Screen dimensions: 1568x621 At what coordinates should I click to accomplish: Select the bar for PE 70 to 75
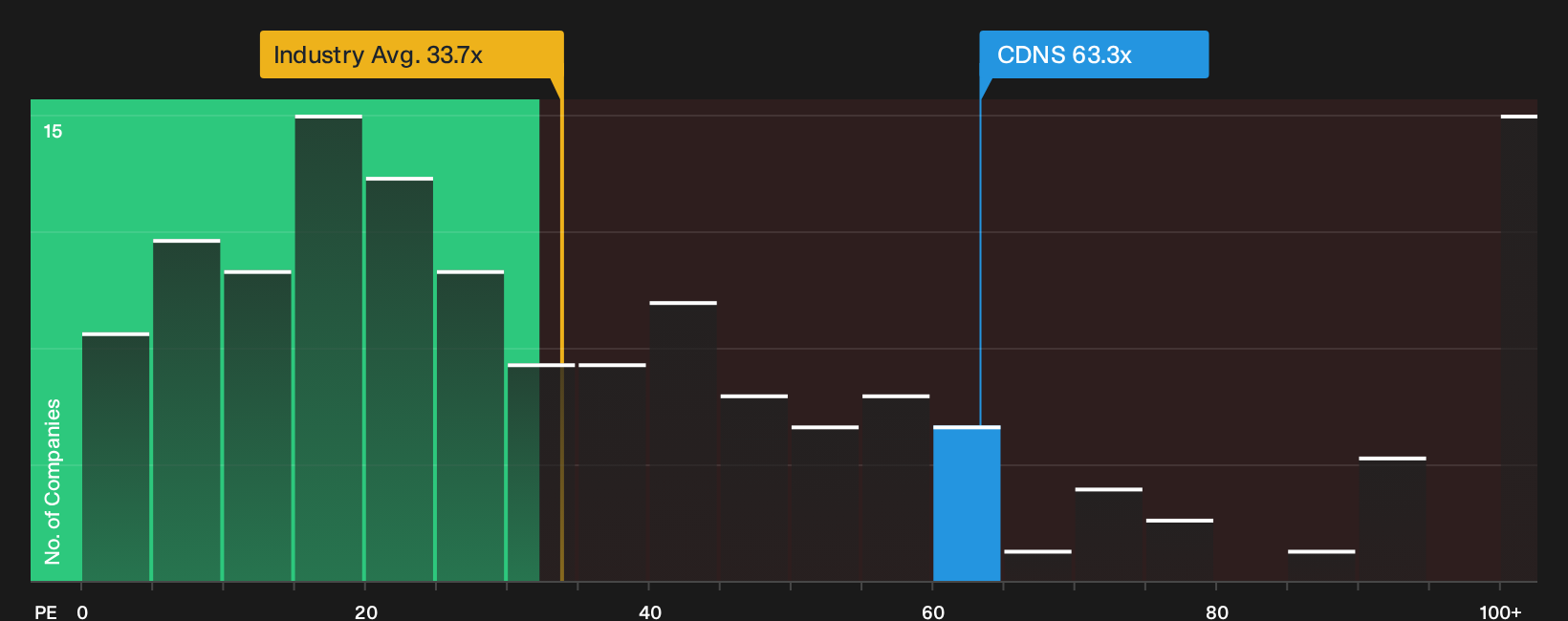point(1109,535)
